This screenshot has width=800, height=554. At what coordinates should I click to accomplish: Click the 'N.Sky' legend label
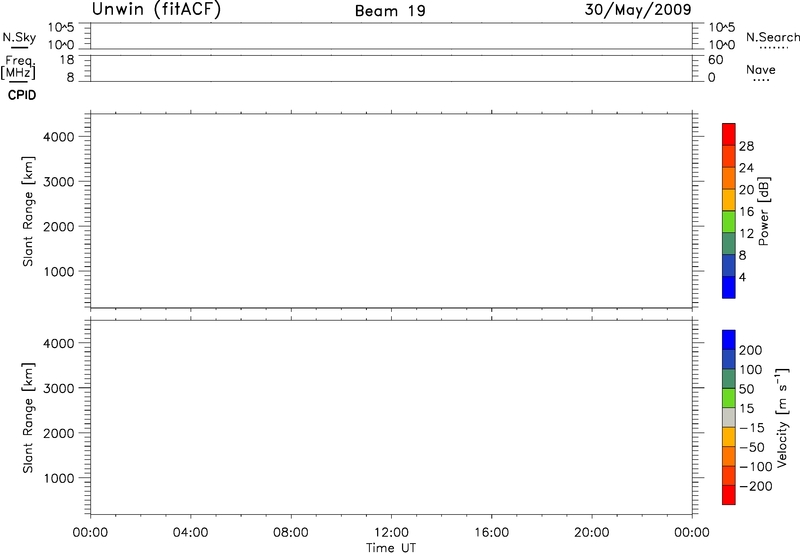(x=19, y=38)
